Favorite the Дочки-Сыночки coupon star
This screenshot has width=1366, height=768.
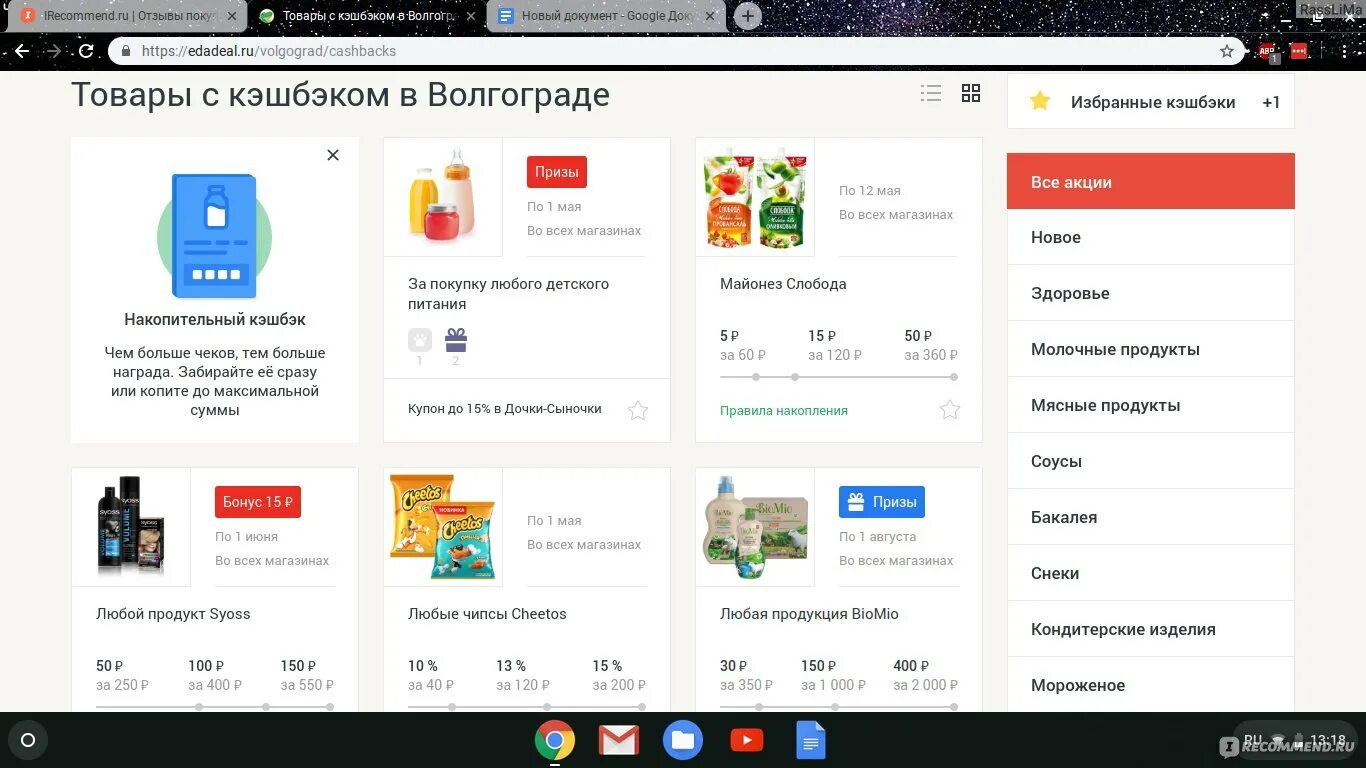(637, 410)
